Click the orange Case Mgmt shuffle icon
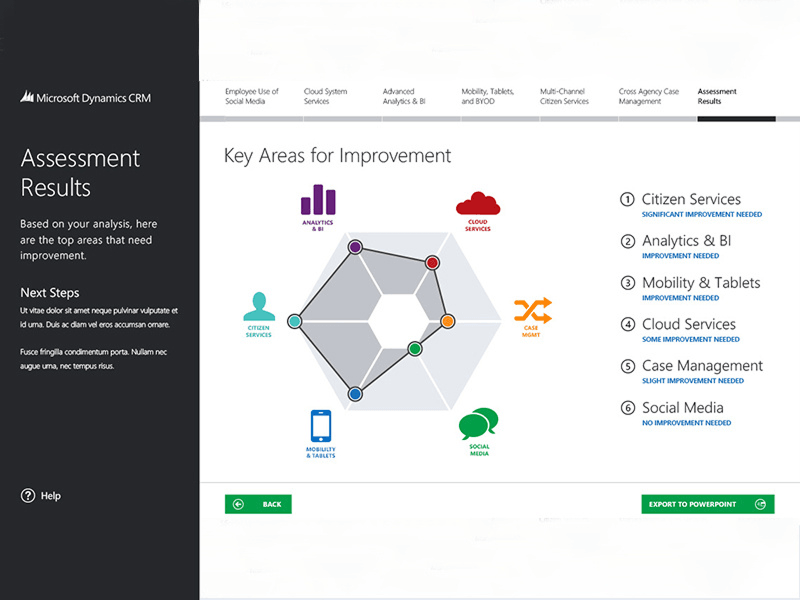 pyautogui.click(x=533, y=310)
